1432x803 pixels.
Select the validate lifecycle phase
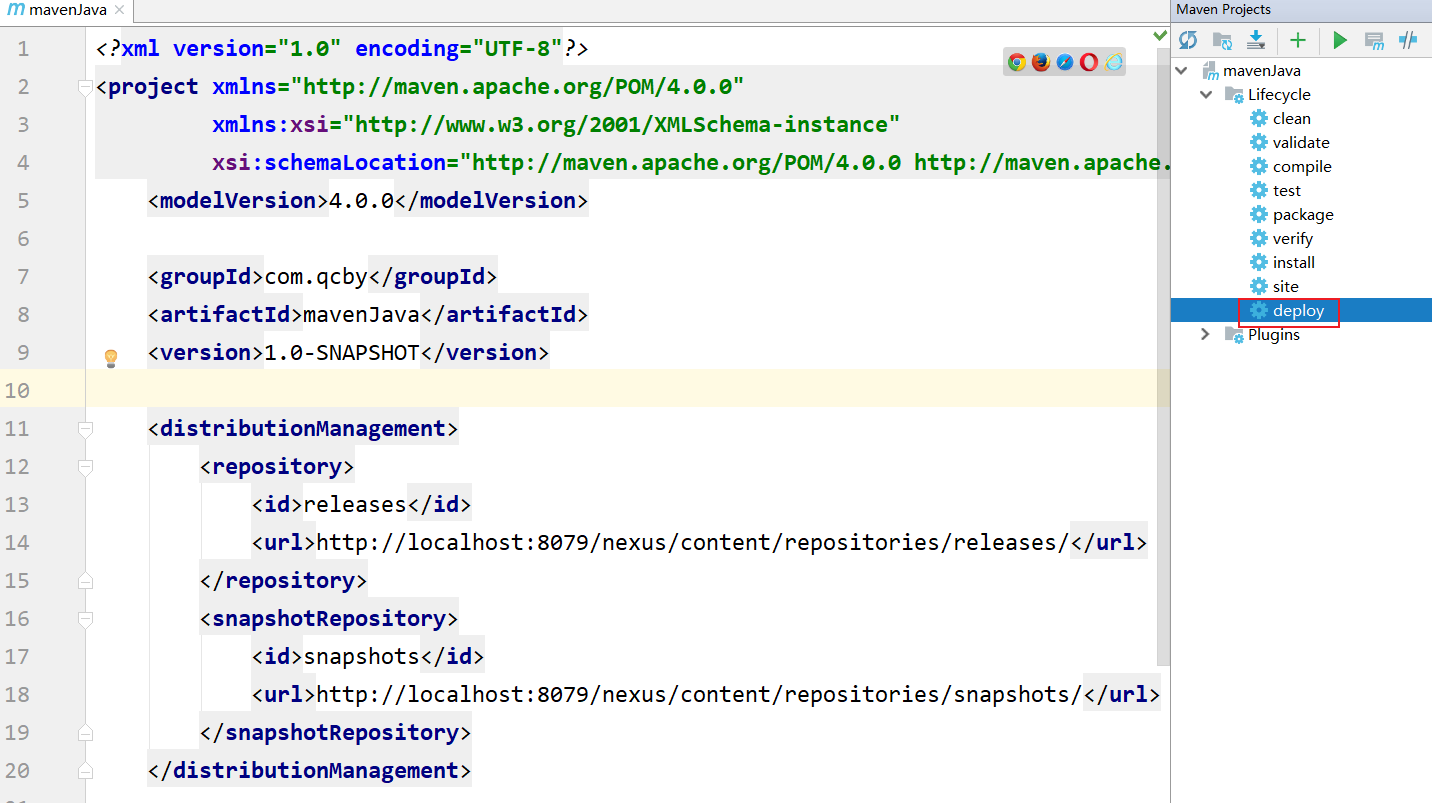[x=1301, y=142]
